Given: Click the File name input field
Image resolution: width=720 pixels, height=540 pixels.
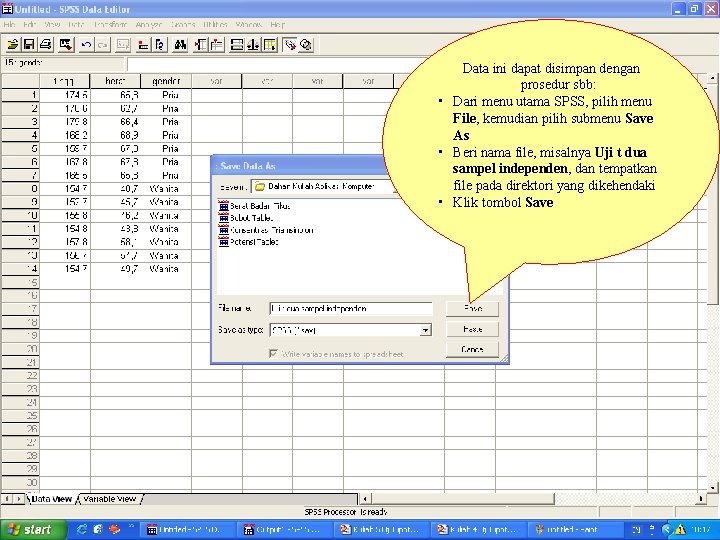Looking at the screenshot, I should tap(351, 309).
